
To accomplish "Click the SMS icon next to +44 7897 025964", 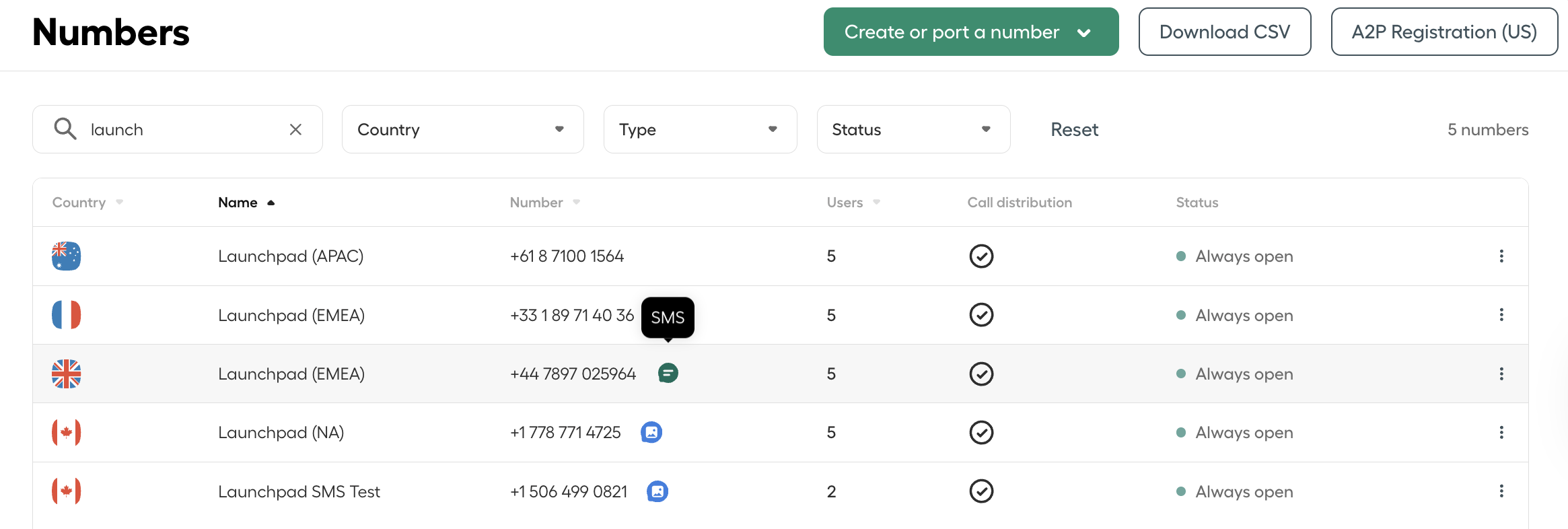I will point(668,373).
